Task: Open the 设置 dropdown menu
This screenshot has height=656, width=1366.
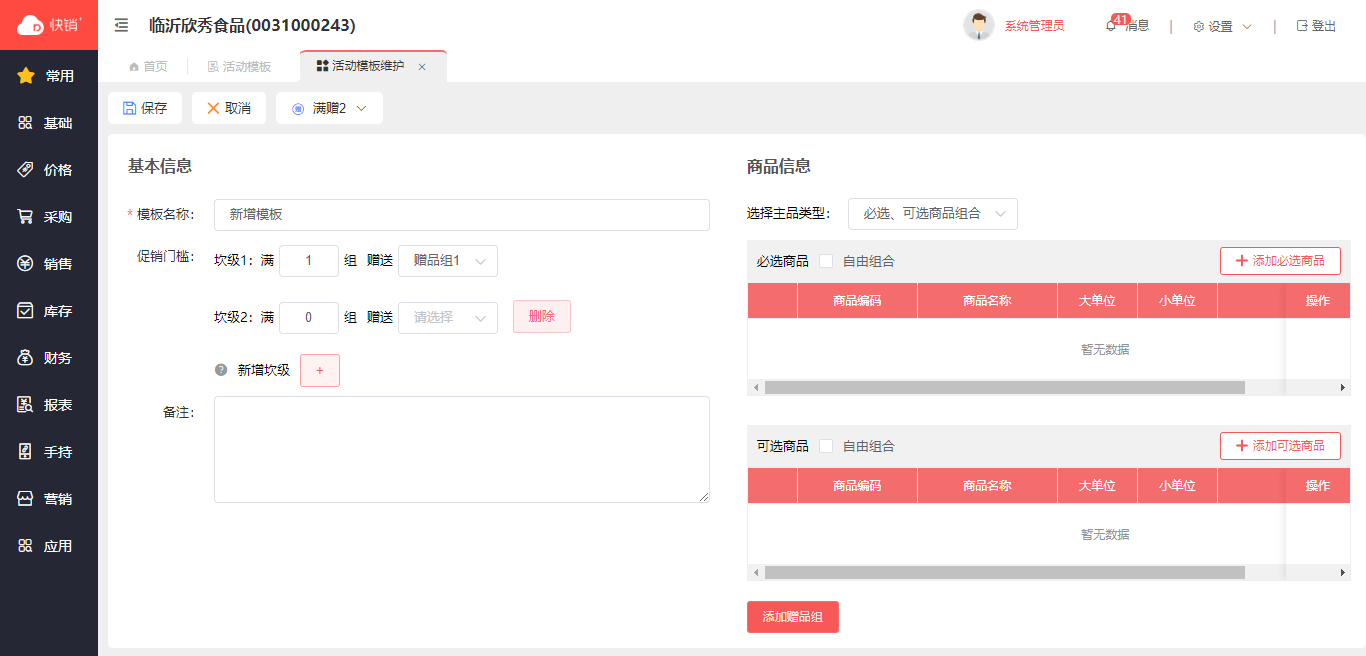Action: (1222, 27)
